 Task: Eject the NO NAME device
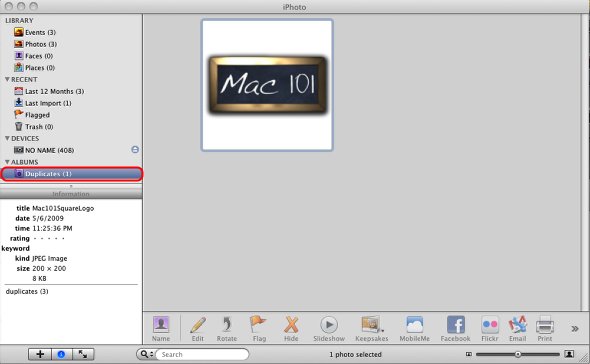click(135, 150)
